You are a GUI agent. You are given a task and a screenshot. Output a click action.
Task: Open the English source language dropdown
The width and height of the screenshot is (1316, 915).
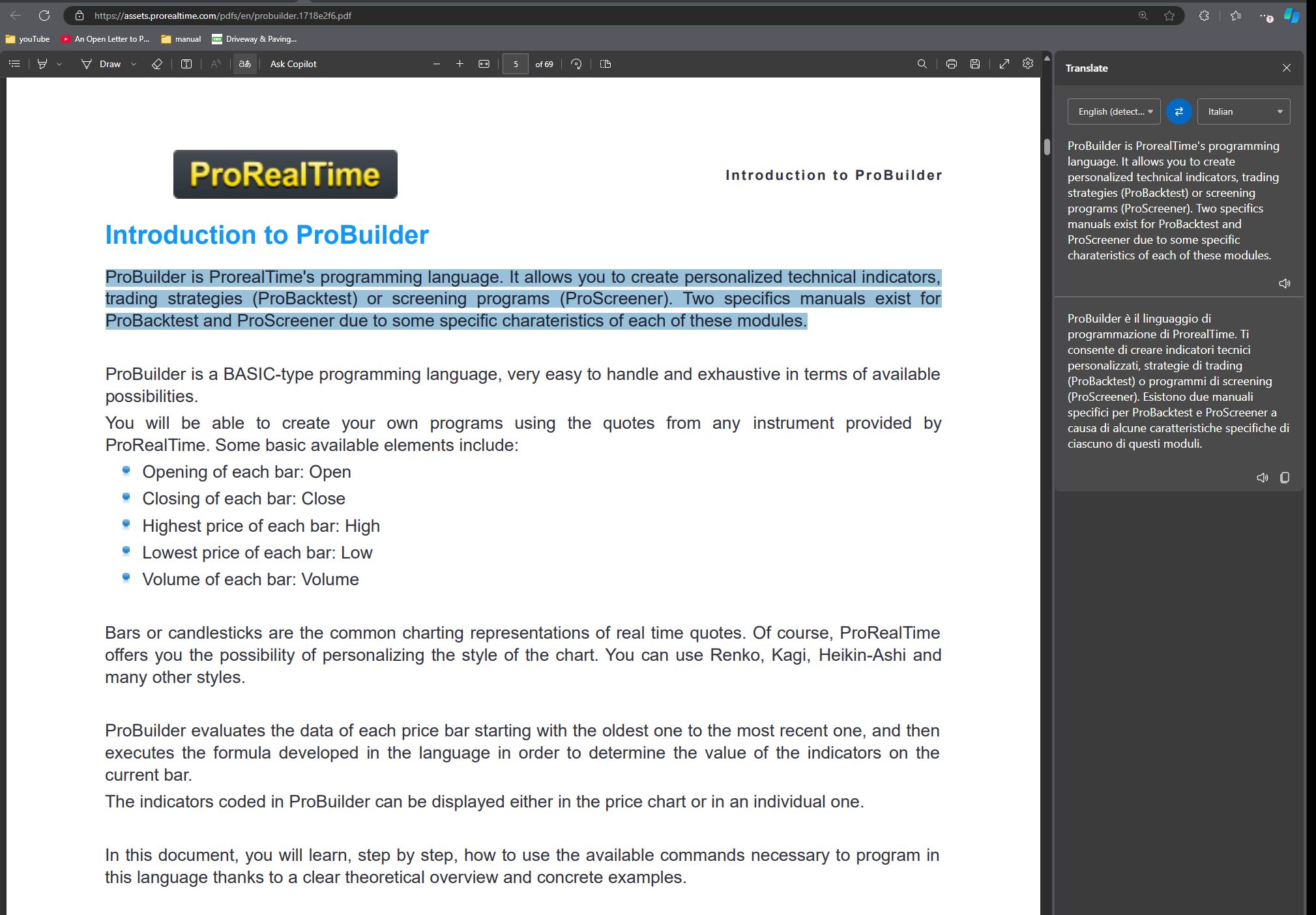[1114, 111]
